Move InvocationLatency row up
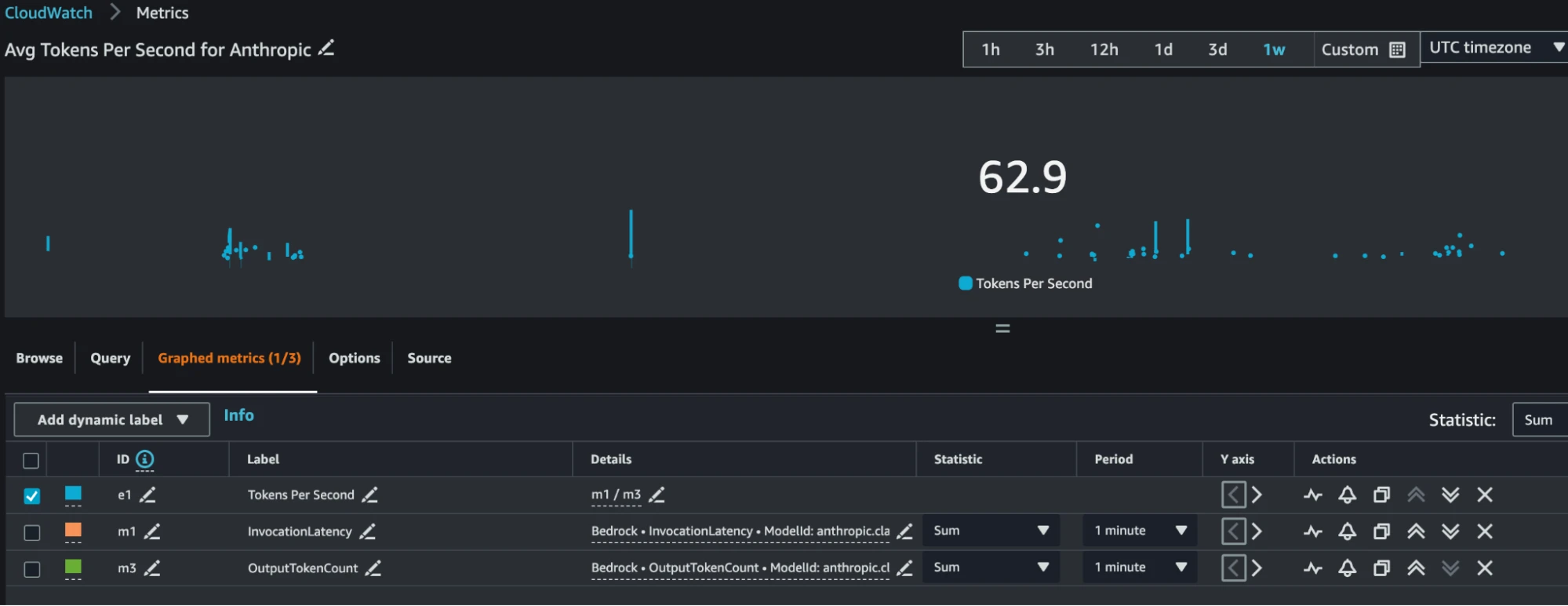1568x606 pixels. coord(1416,531)
